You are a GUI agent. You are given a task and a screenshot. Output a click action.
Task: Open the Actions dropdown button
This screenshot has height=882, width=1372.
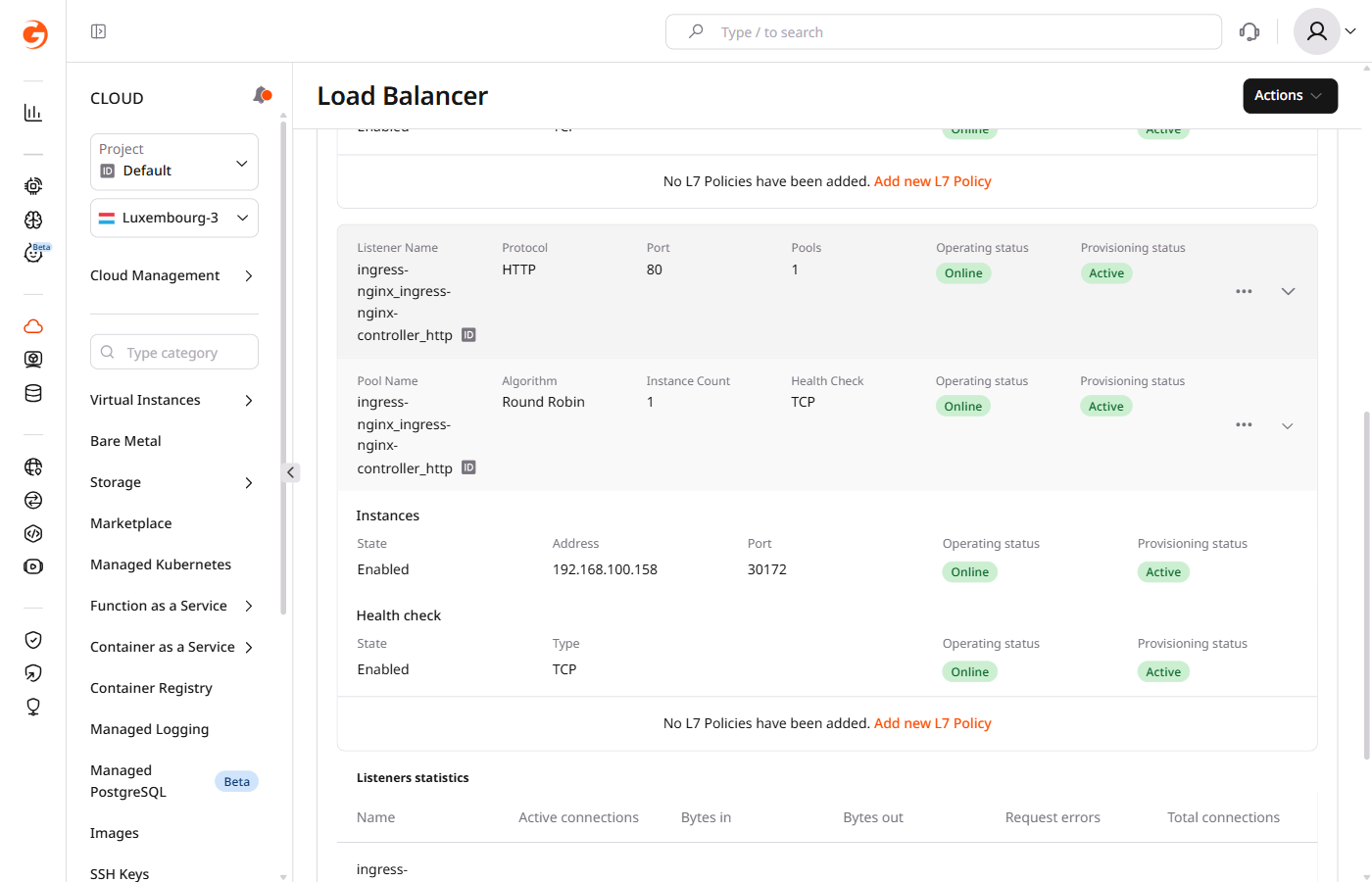click(x=1290, y=95)
